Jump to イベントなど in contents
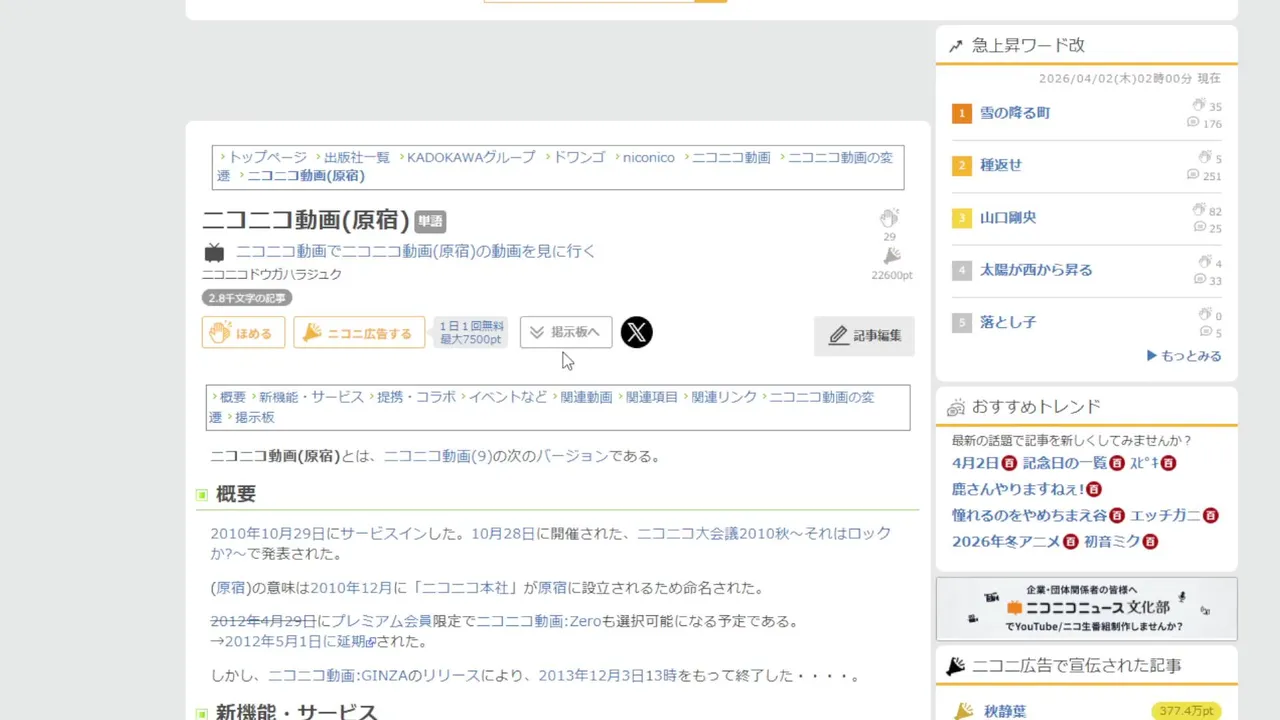The image size is (1280, 720). click(508, 397)
